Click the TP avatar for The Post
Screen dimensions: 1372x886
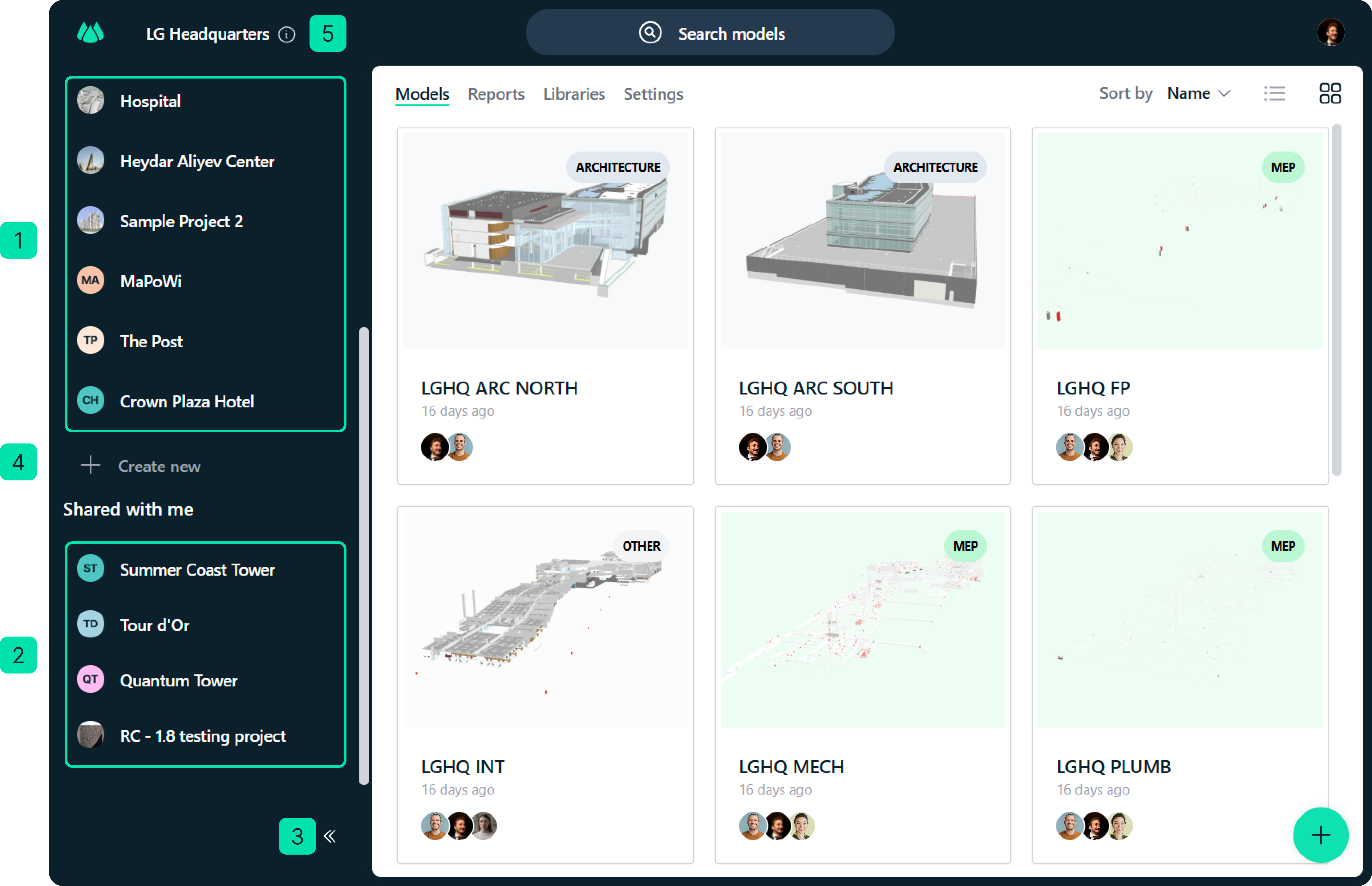tap(90, 340)
